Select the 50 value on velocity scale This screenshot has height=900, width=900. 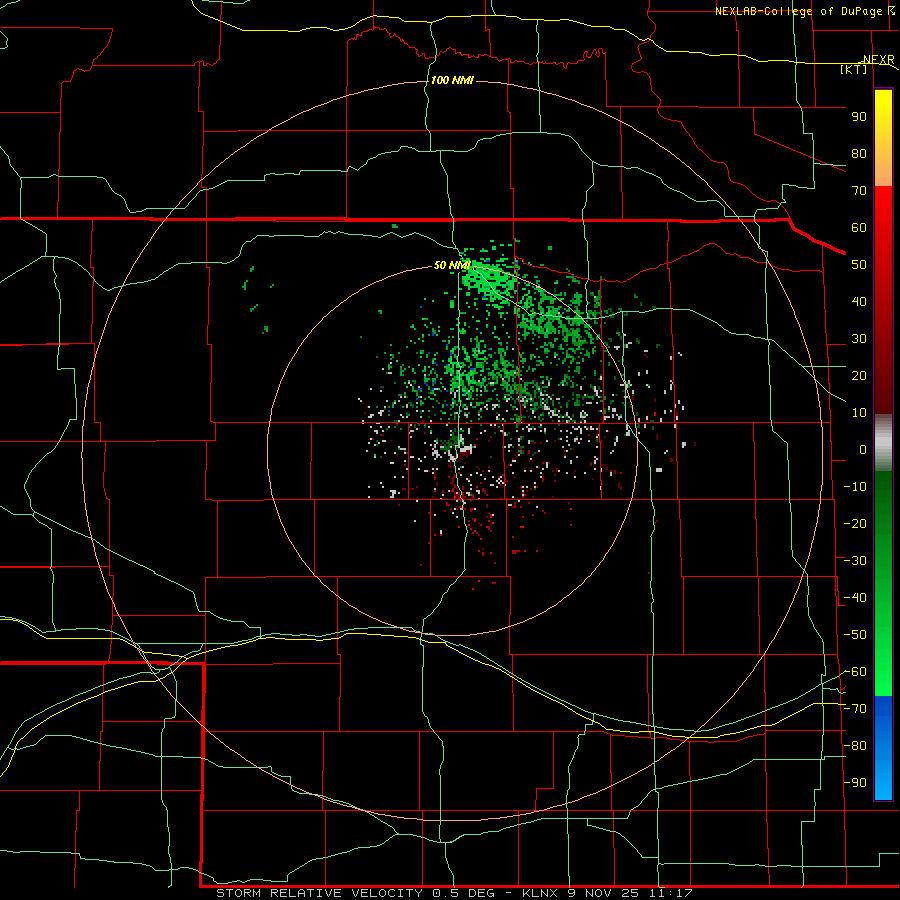(x=859, y=265)
